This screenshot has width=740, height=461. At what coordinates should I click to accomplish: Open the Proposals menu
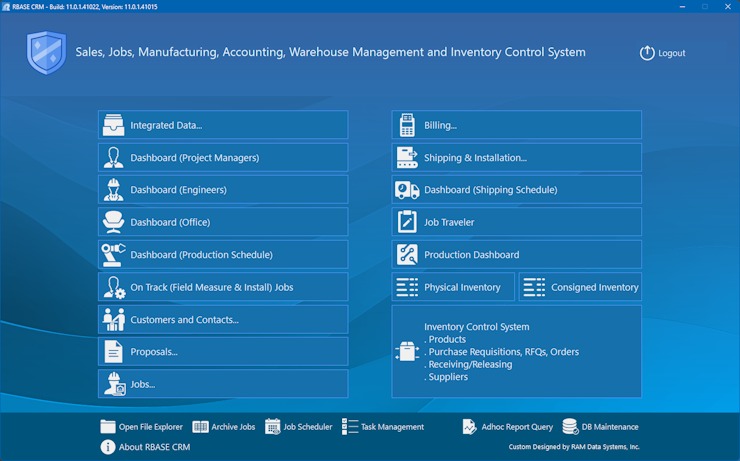[223, 352]
